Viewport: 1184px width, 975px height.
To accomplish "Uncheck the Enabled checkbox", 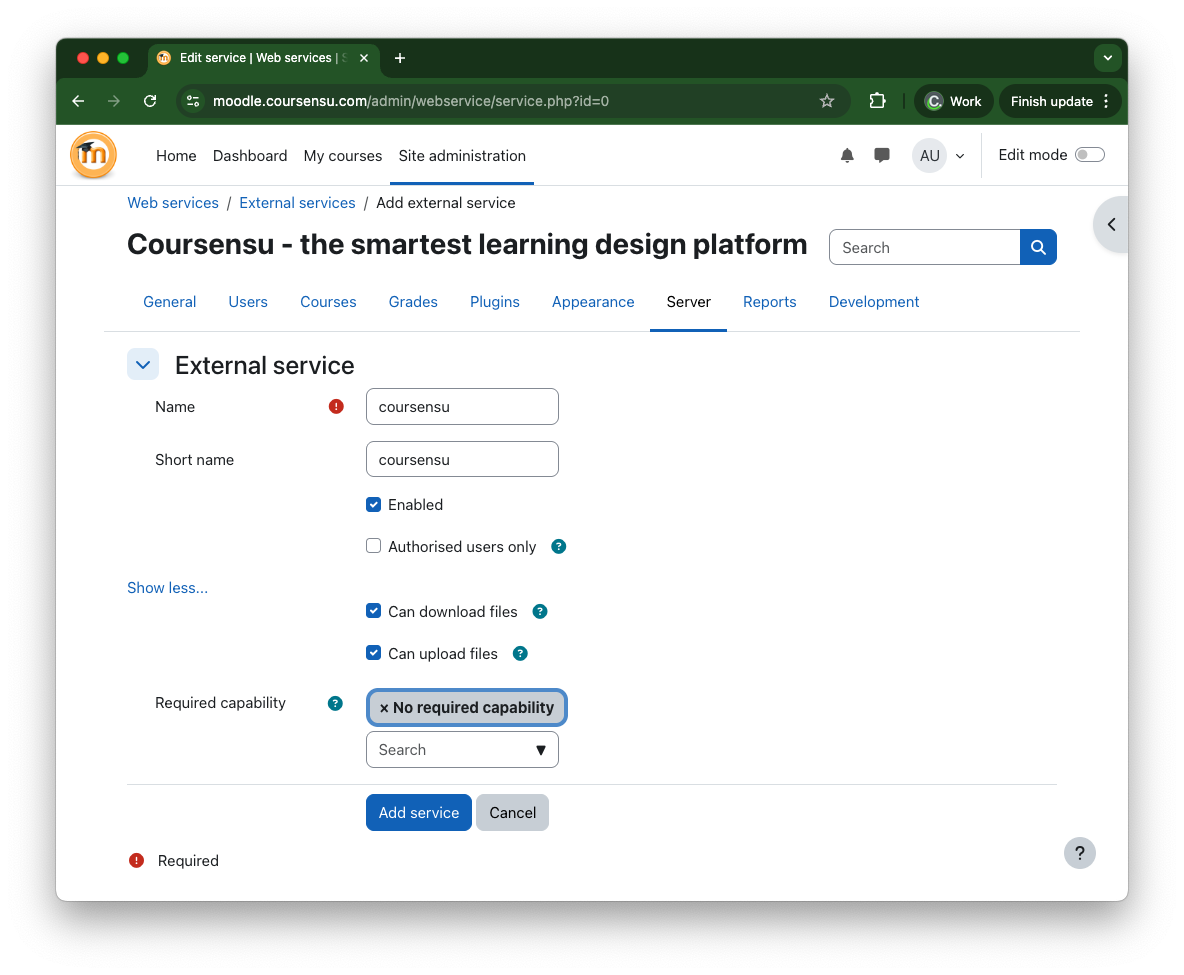I will pos(374,504).
